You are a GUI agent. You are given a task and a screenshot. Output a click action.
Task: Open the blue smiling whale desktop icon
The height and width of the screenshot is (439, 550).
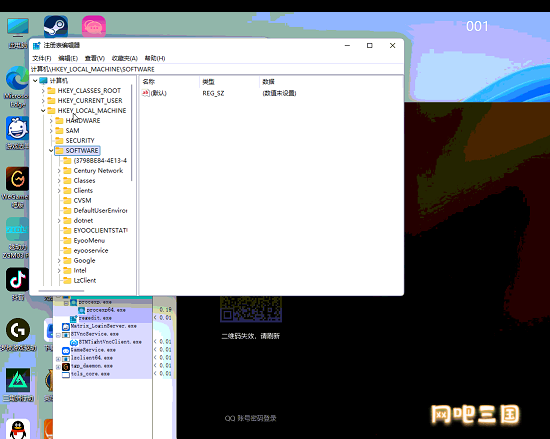tap(17, 128)
